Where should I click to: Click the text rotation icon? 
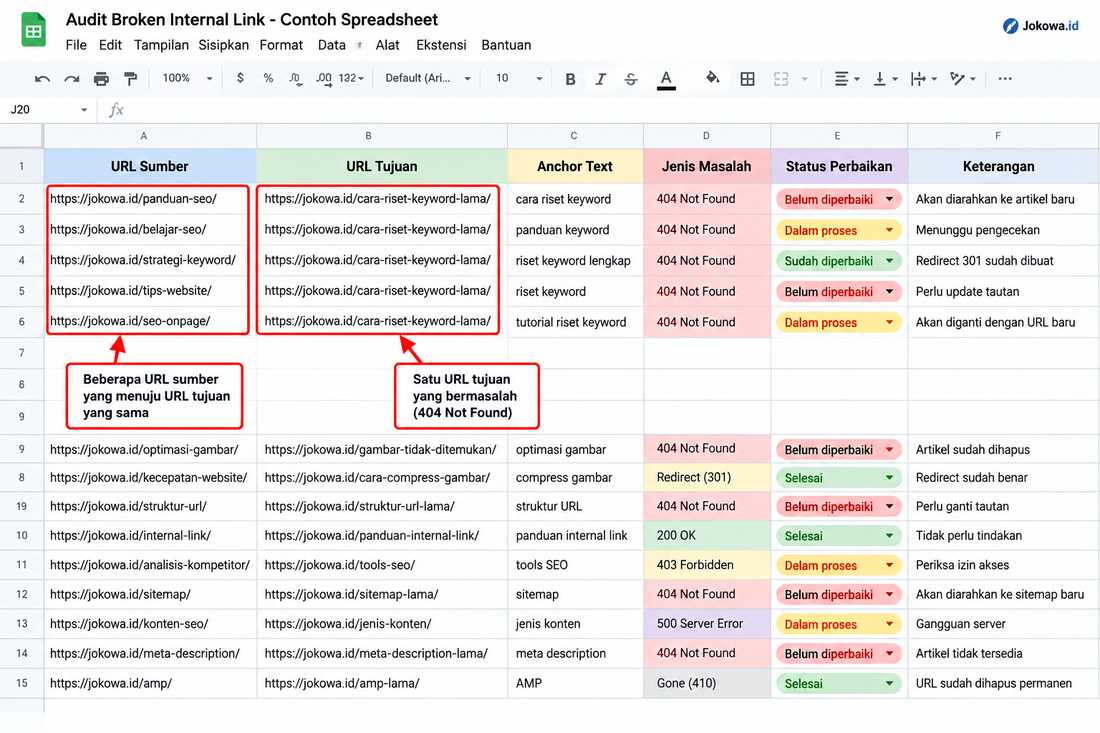[957, 79]
